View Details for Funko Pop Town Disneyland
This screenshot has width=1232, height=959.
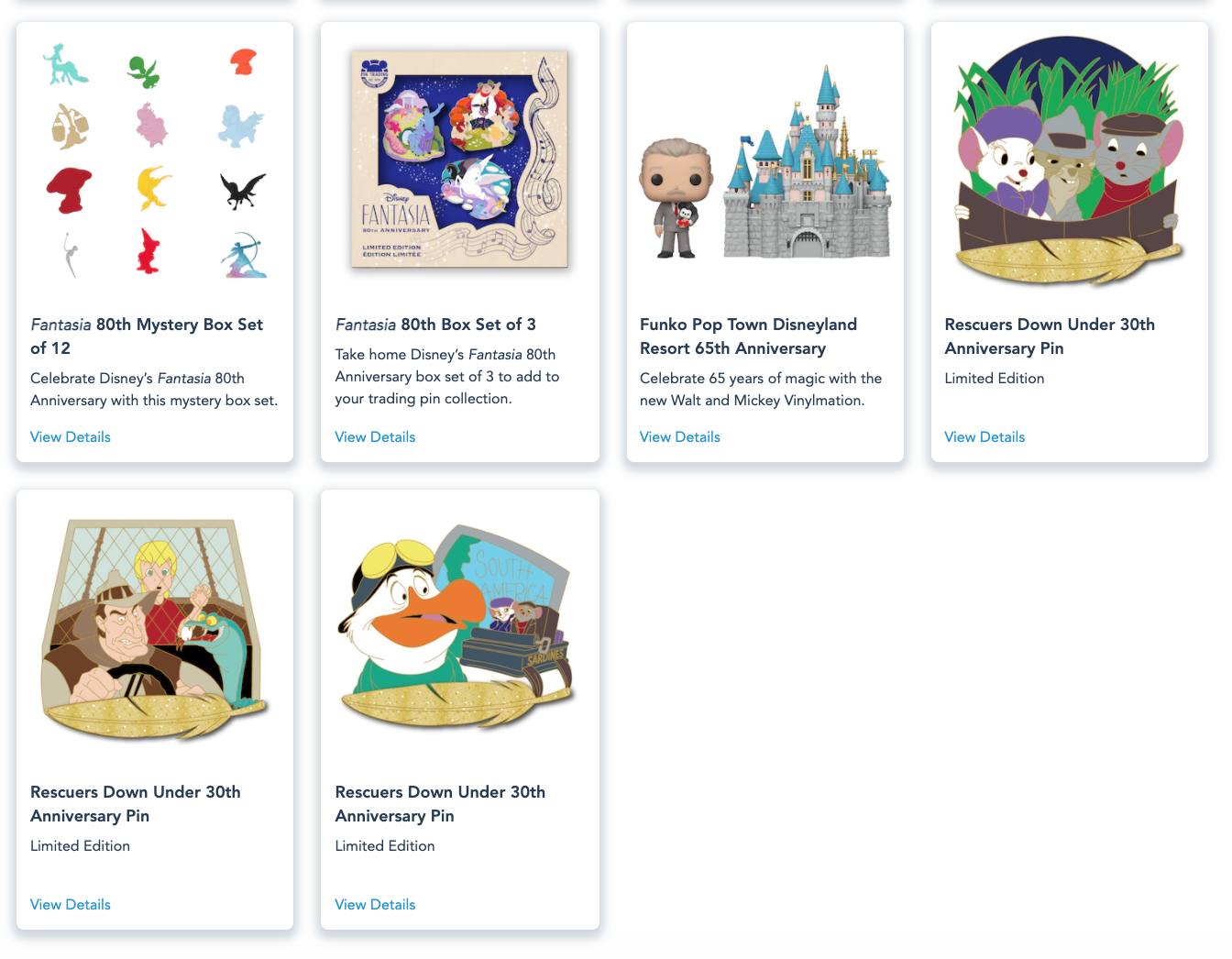click(x=680, y=437)
